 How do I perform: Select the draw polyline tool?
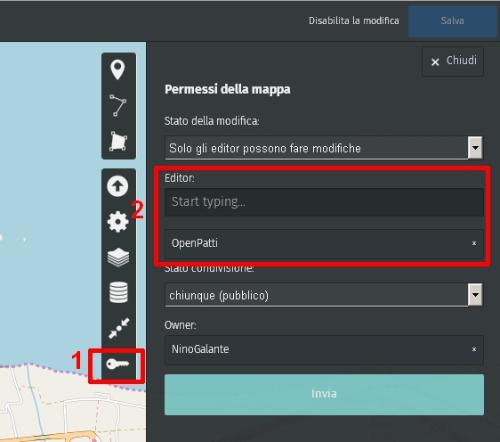tap(118, 105)
